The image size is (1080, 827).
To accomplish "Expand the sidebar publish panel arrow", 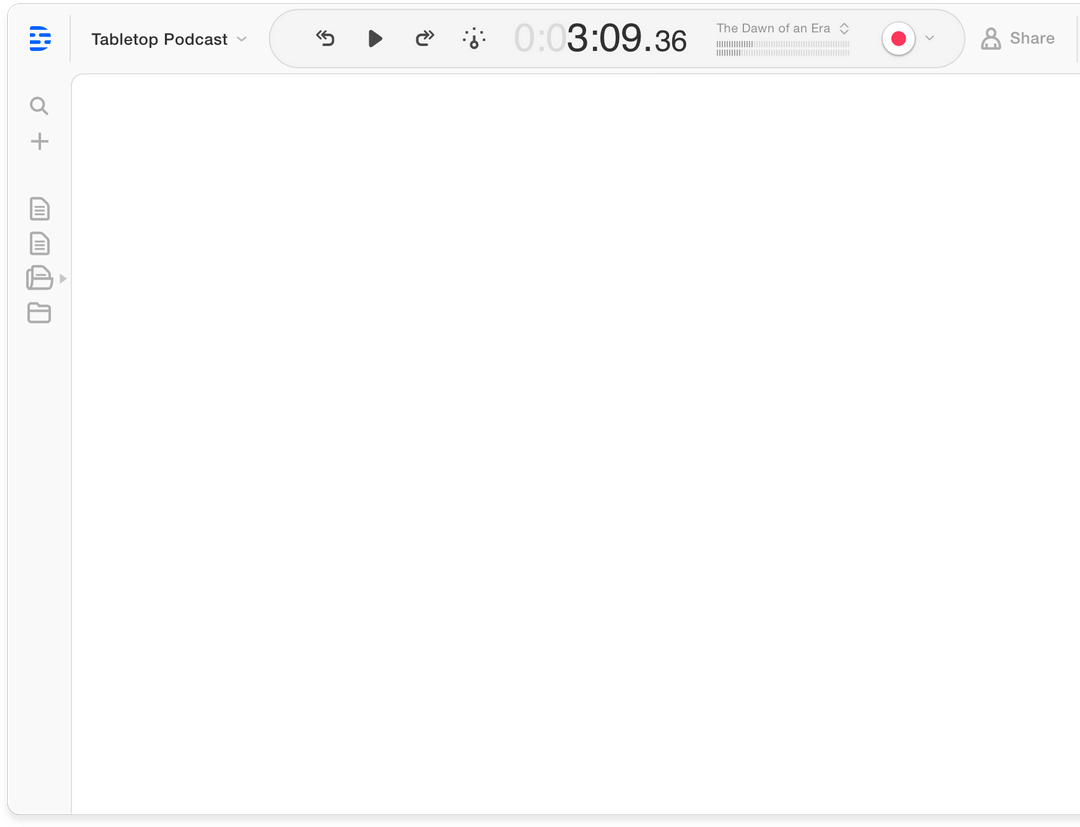I will coord(63,279).
